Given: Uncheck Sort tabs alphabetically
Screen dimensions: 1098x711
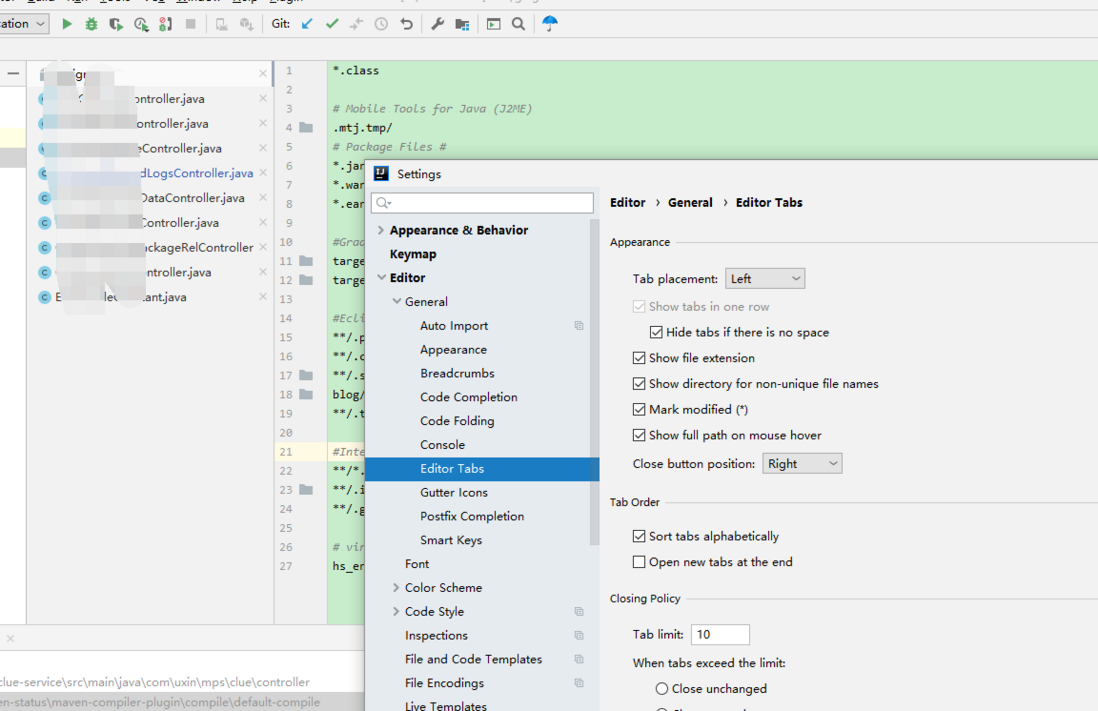Looking at the screenshot, I should tap(639, 536).
